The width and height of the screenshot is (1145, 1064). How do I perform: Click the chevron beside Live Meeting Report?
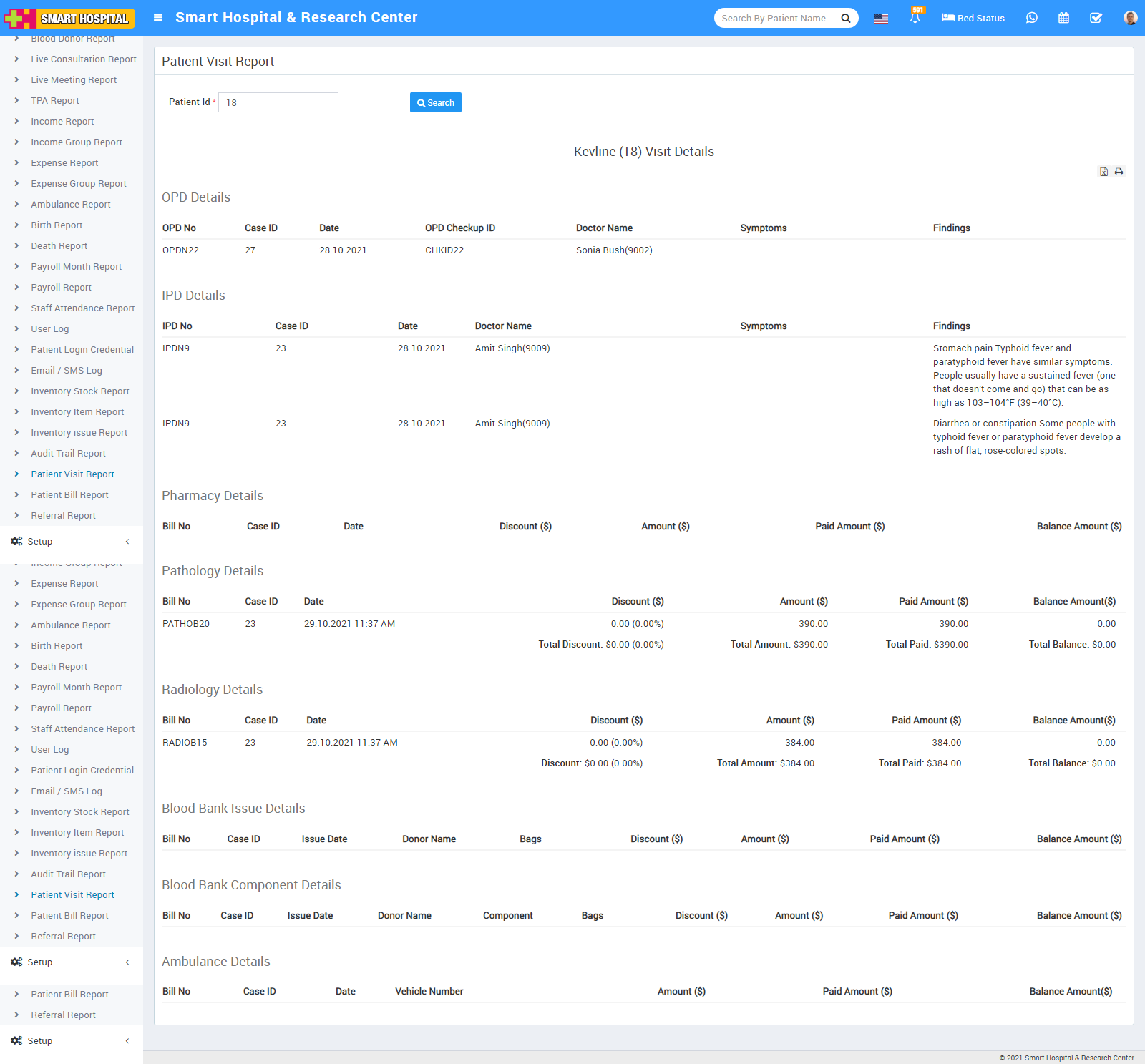coord(16,80)
